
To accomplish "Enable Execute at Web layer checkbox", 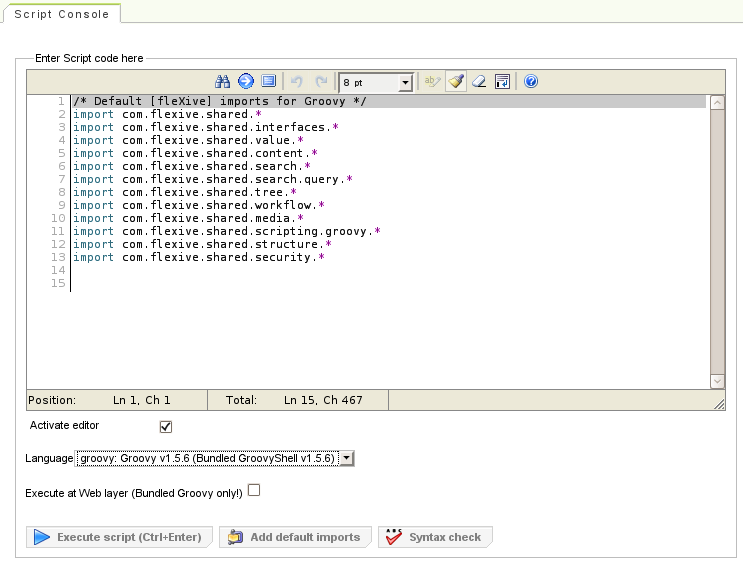I will [x=254, y=491].
